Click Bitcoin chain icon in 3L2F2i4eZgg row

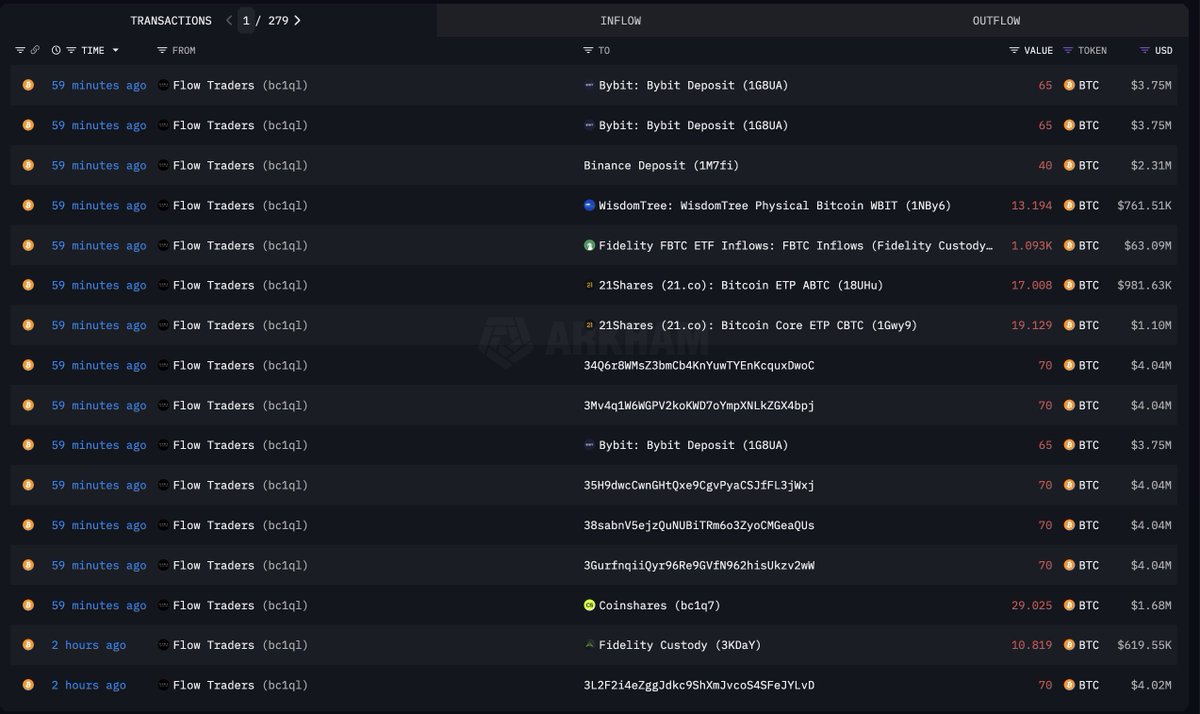tap(28, 685)
